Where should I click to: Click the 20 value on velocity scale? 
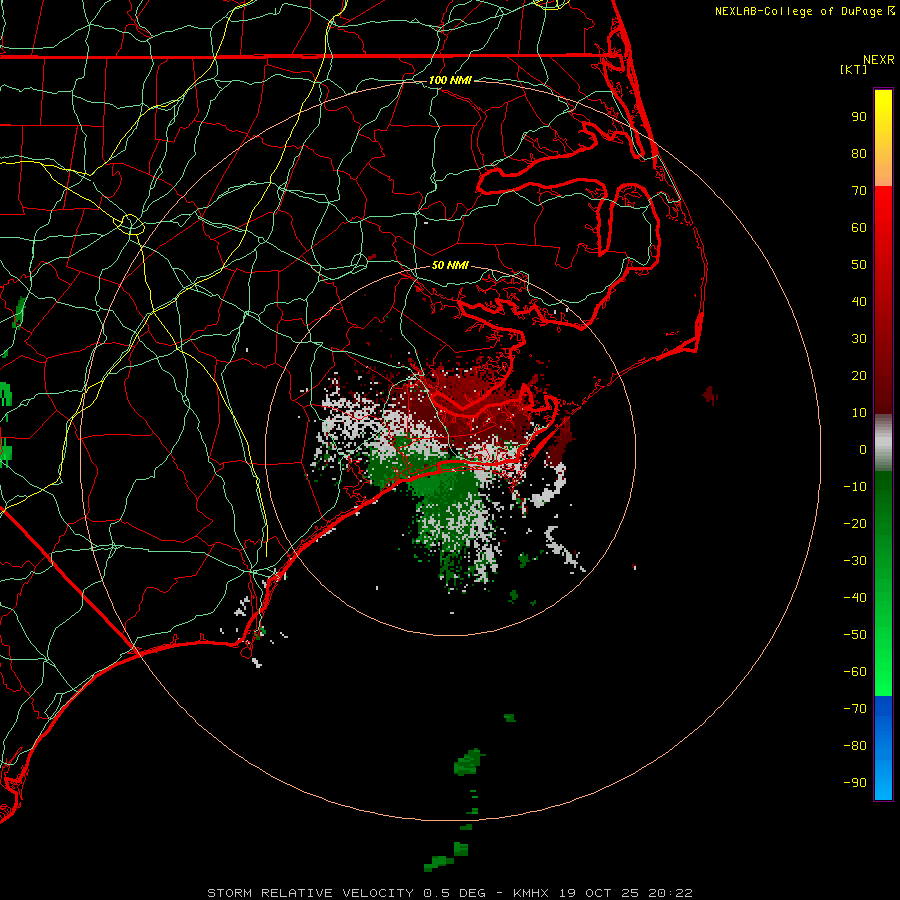pos(859,375)
